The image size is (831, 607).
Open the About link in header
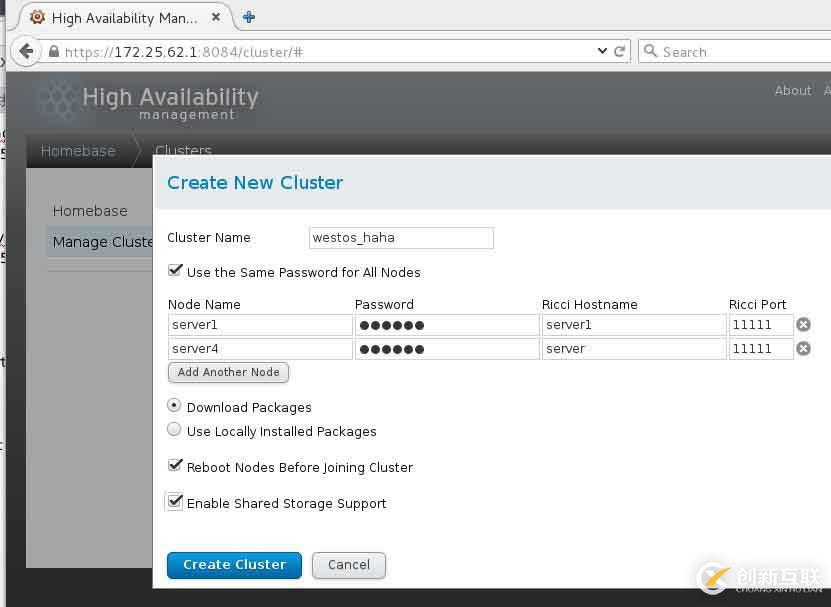(x=793, y=91)
